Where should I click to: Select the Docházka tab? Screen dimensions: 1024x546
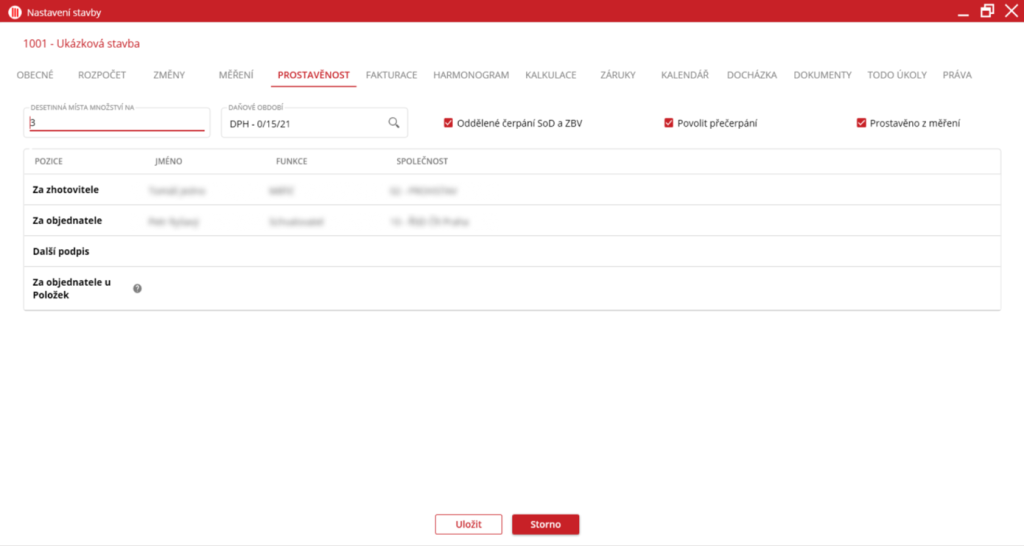[x=751, y=75]
